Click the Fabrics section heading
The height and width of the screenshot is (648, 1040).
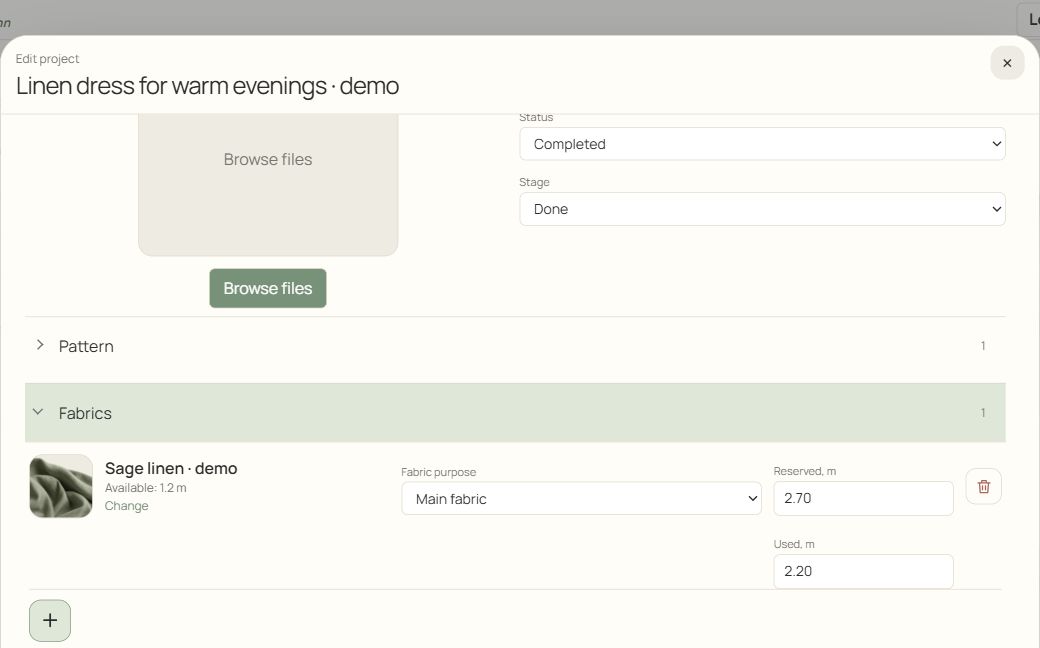tap(85, 413)
